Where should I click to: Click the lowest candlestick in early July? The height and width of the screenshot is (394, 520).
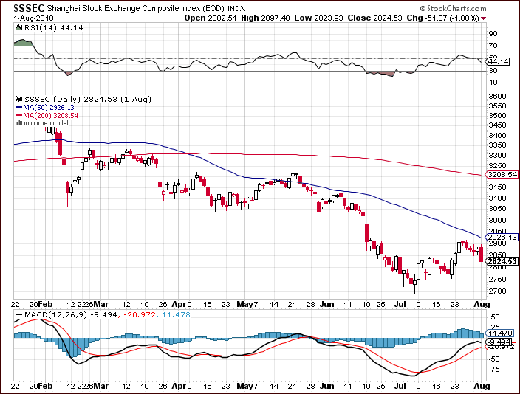415,283
